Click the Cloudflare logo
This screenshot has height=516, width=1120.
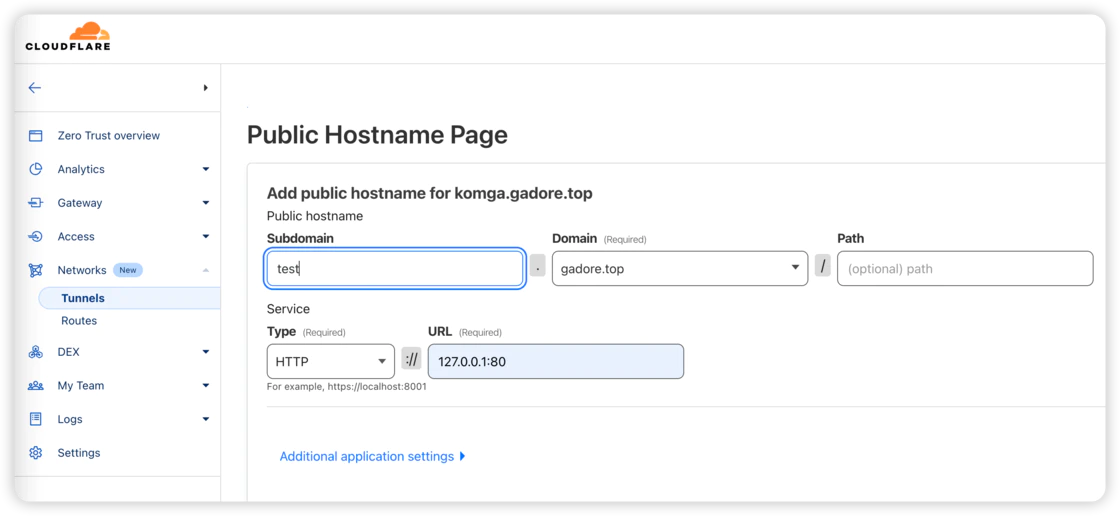pyautogui.click(x=68, y=36)
